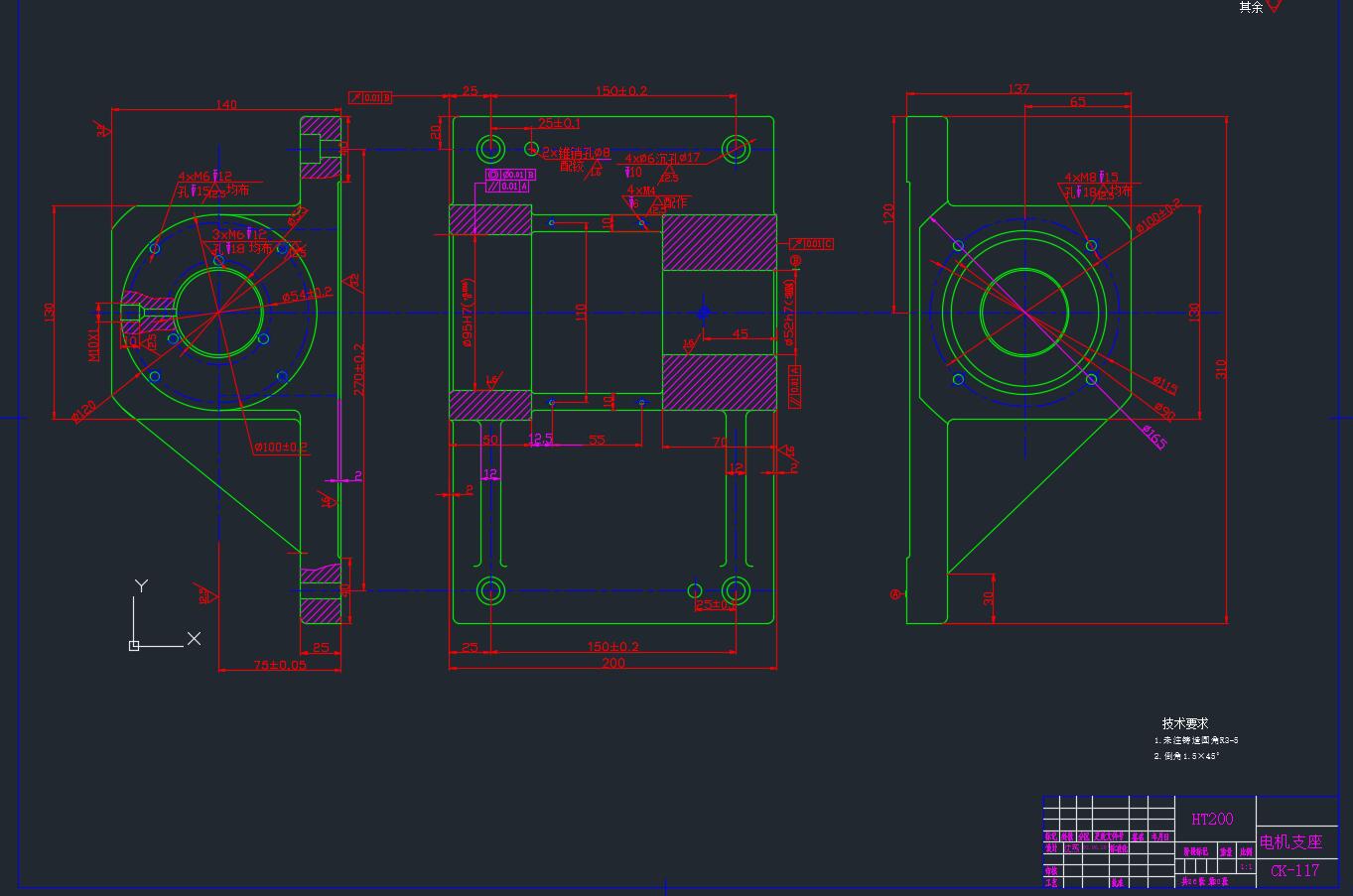Select the 137 width dimension on right view
This screenshot has width=1353, height=896.
point(1018,89)
